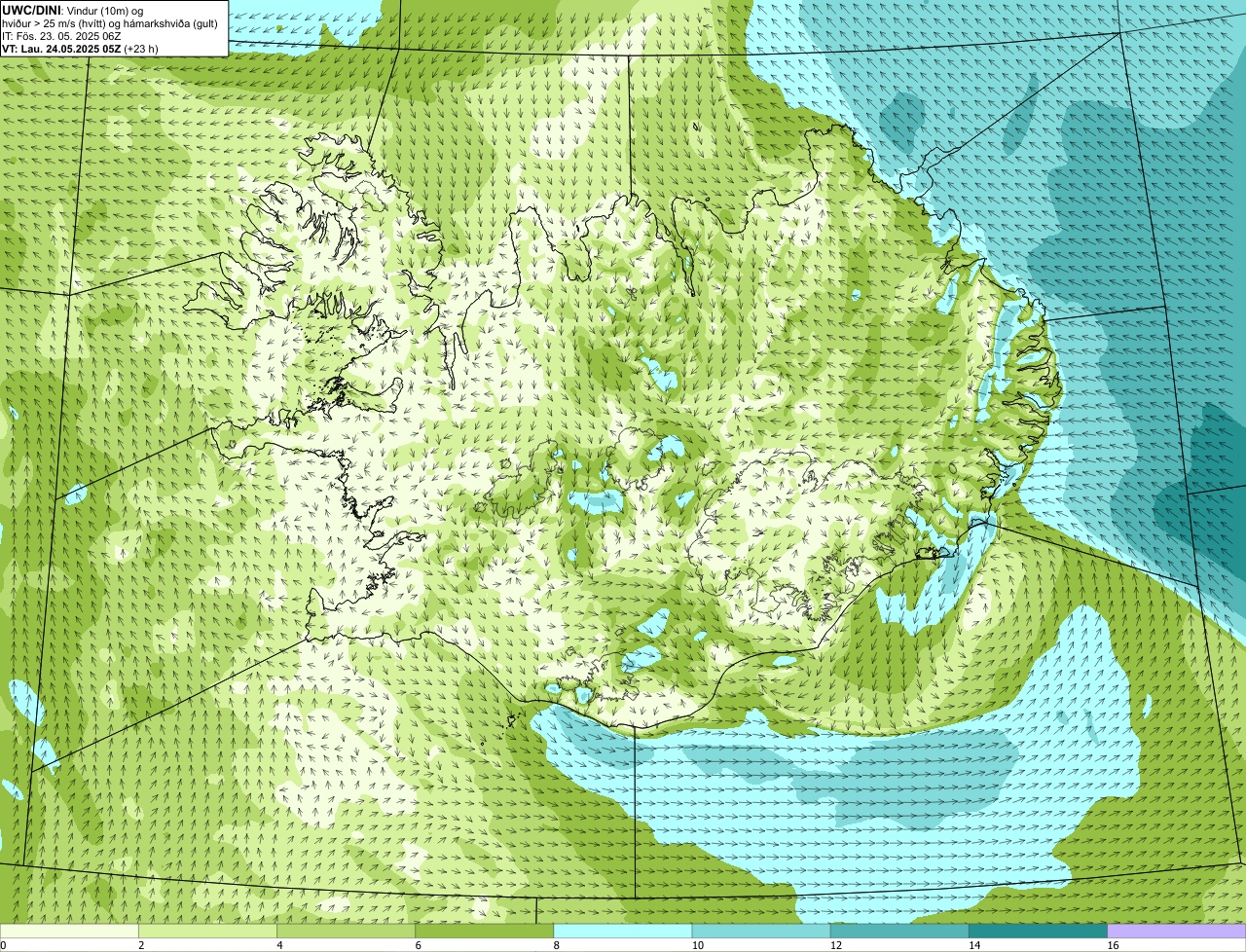This screenshot has width=1246, height=952.
Task: Click the legend scale label '16'
Action: (x=1113, y=945)
